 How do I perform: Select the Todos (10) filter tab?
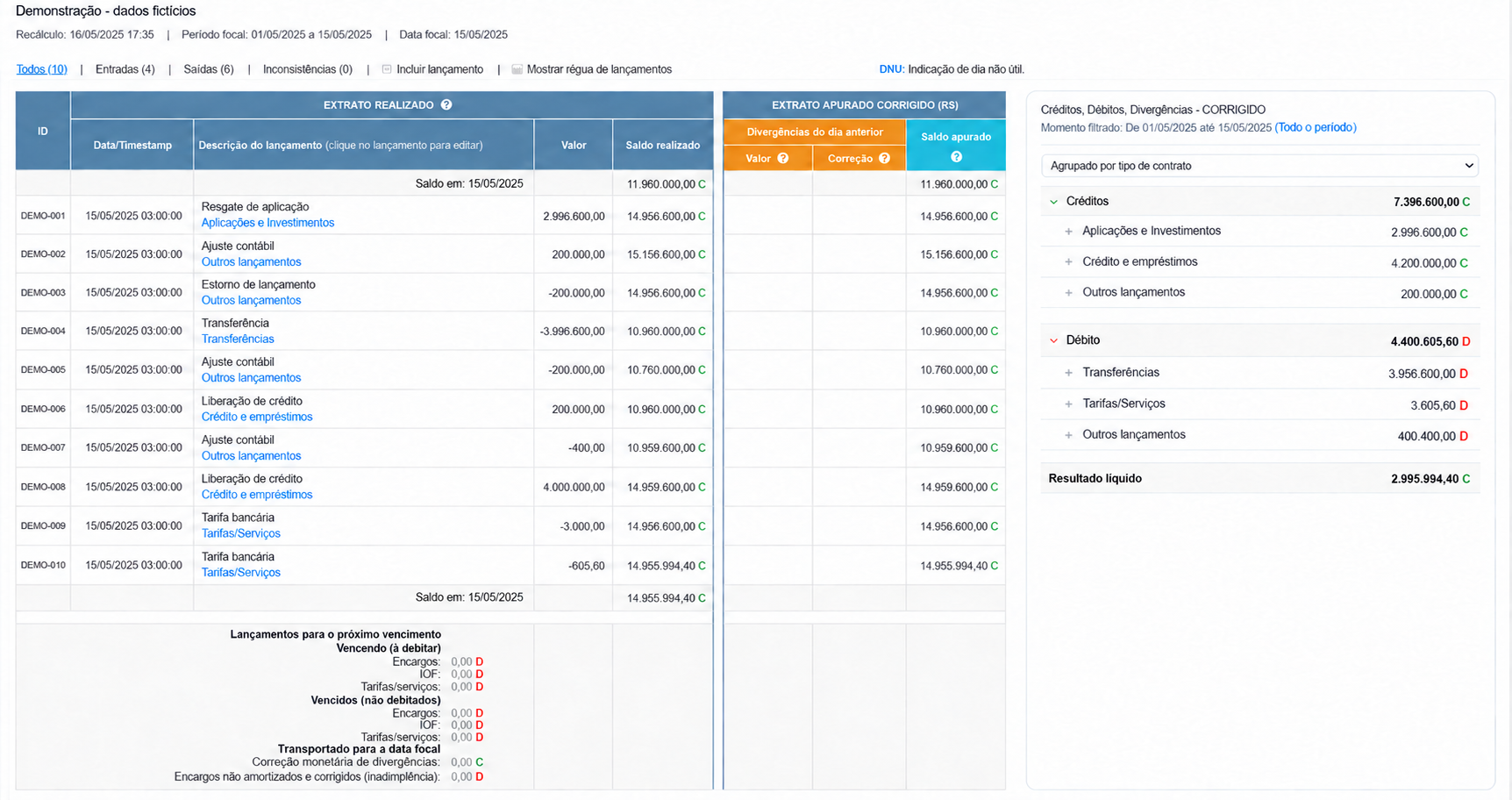(41, 69)
